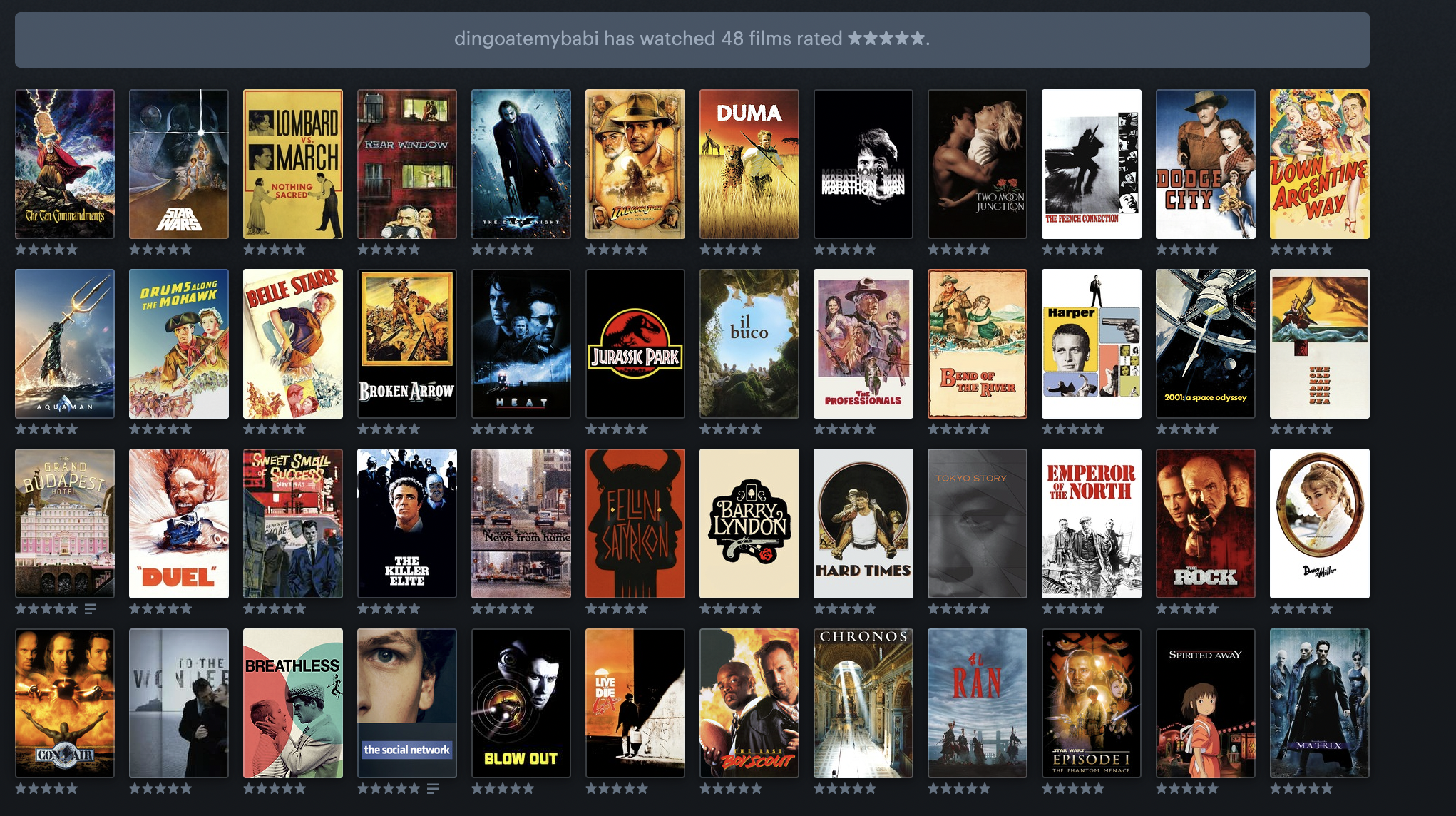Open the Duel film poster
Image resolution: width=1456 pixels, height=816 pixels.
coord(179,524)
